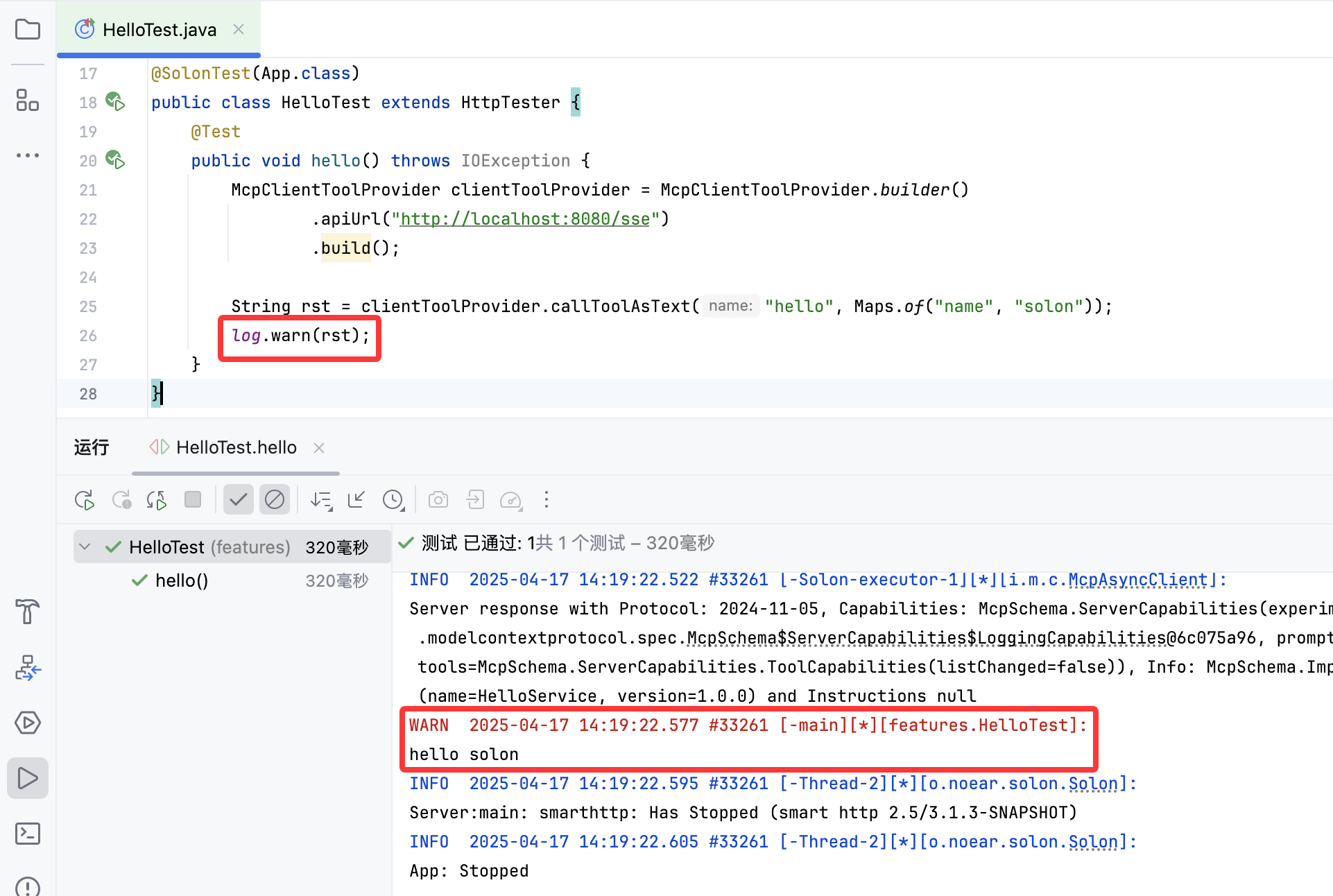Open the test history clock dropdown
The image size is (1333, 896).
(x=393, y=499)
